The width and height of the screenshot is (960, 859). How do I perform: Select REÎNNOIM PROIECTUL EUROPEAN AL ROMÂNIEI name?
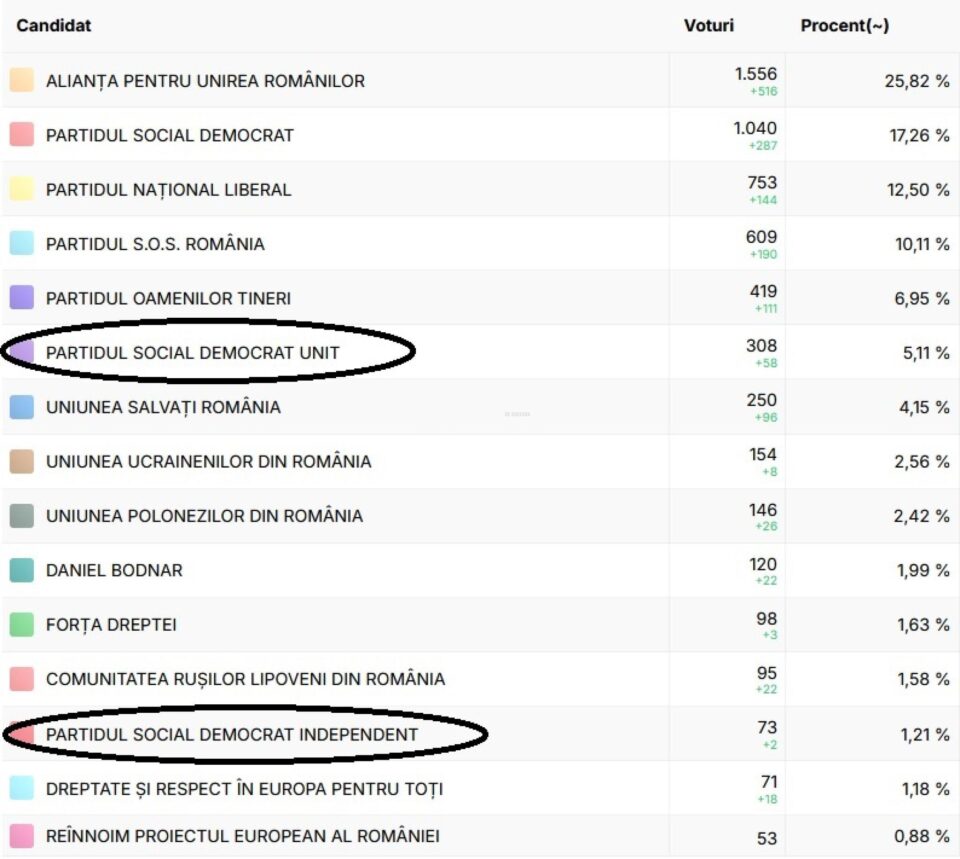pos(242,836)
